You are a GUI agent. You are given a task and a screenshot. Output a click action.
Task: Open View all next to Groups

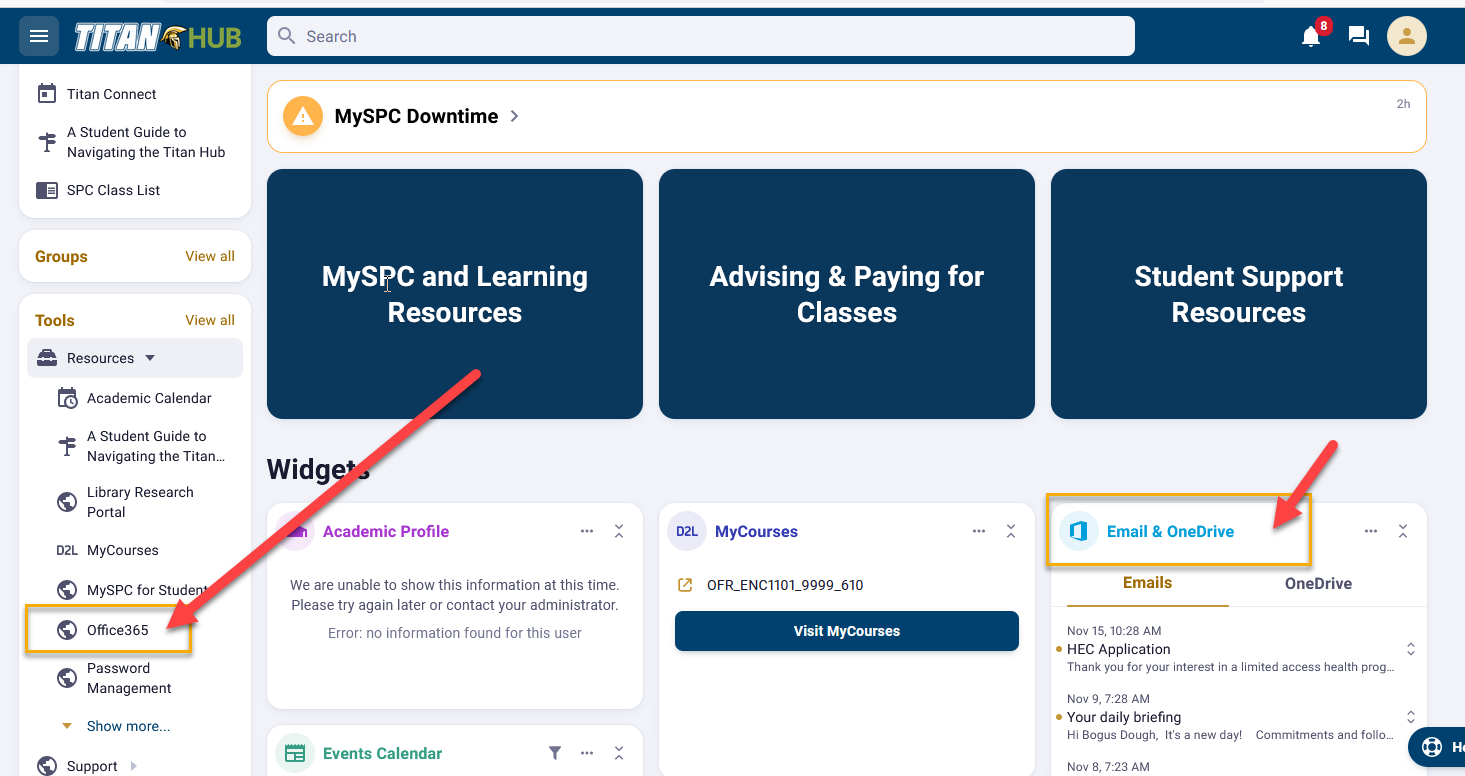[x=209, y=256]
